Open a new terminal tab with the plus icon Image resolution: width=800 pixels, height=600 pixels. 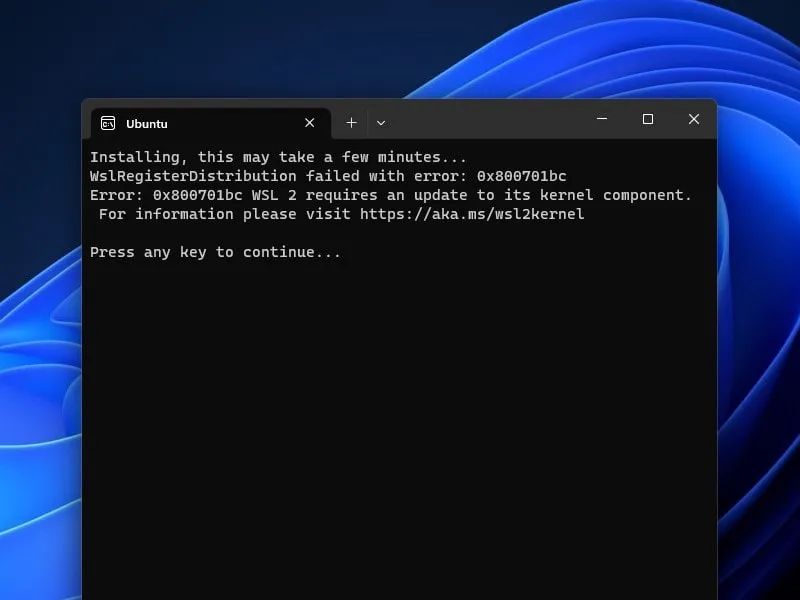[352, 122]
